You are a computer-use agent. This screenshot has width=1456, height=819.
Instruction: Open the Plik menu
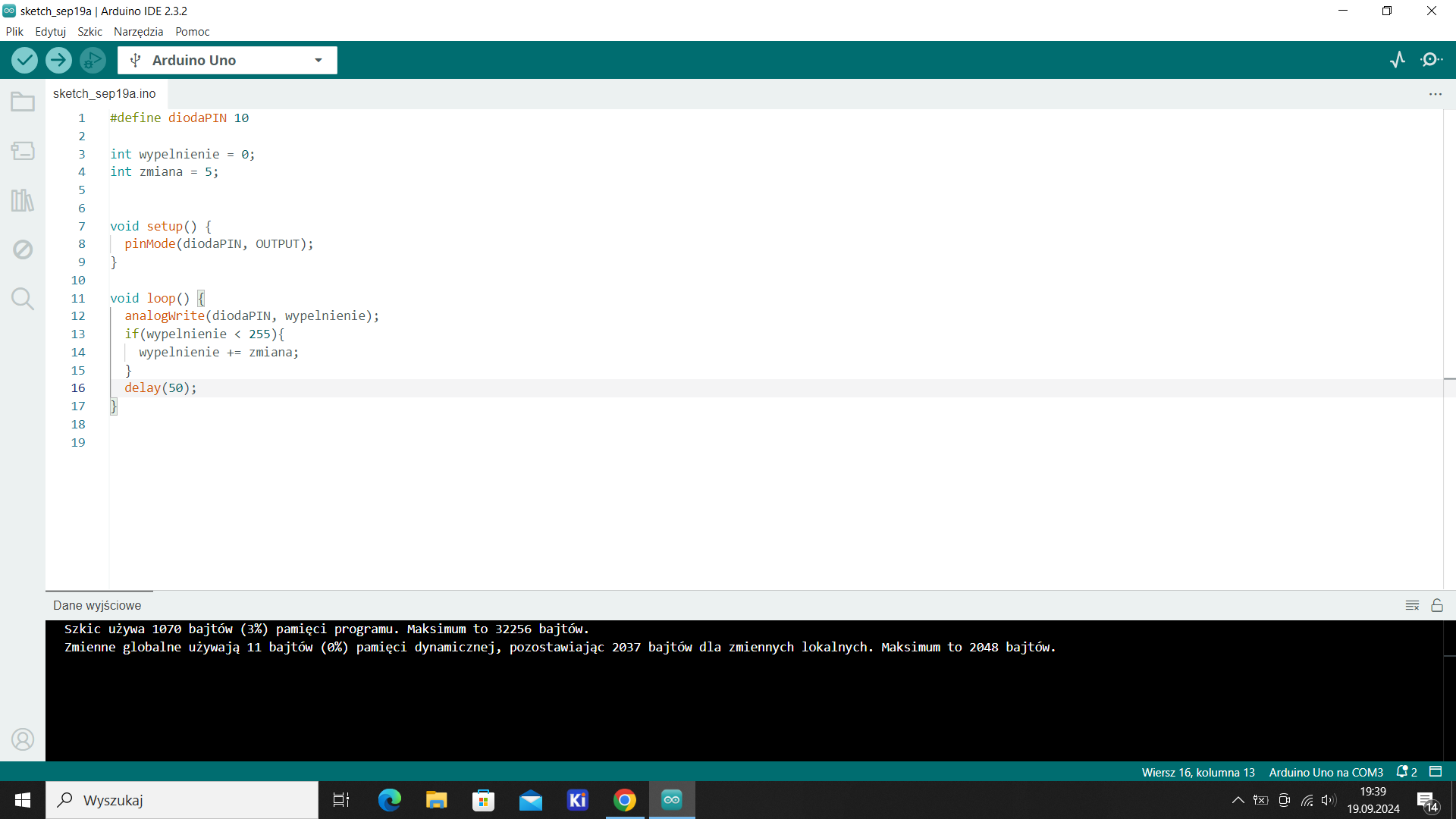click(14, 32)
